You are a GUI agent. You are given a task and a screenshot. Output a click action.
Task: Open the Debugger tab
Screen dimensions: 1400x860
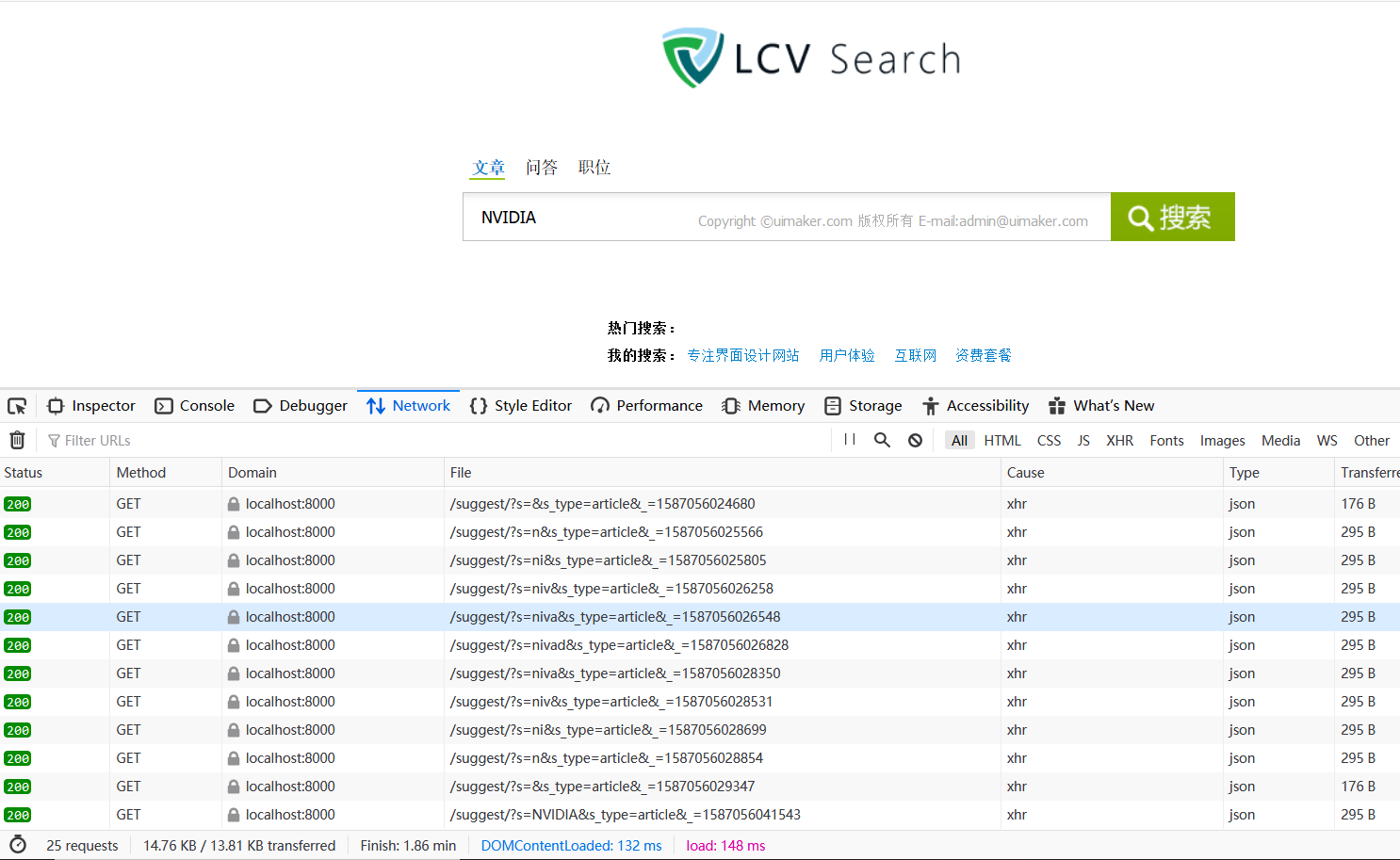tap(301, 406)
